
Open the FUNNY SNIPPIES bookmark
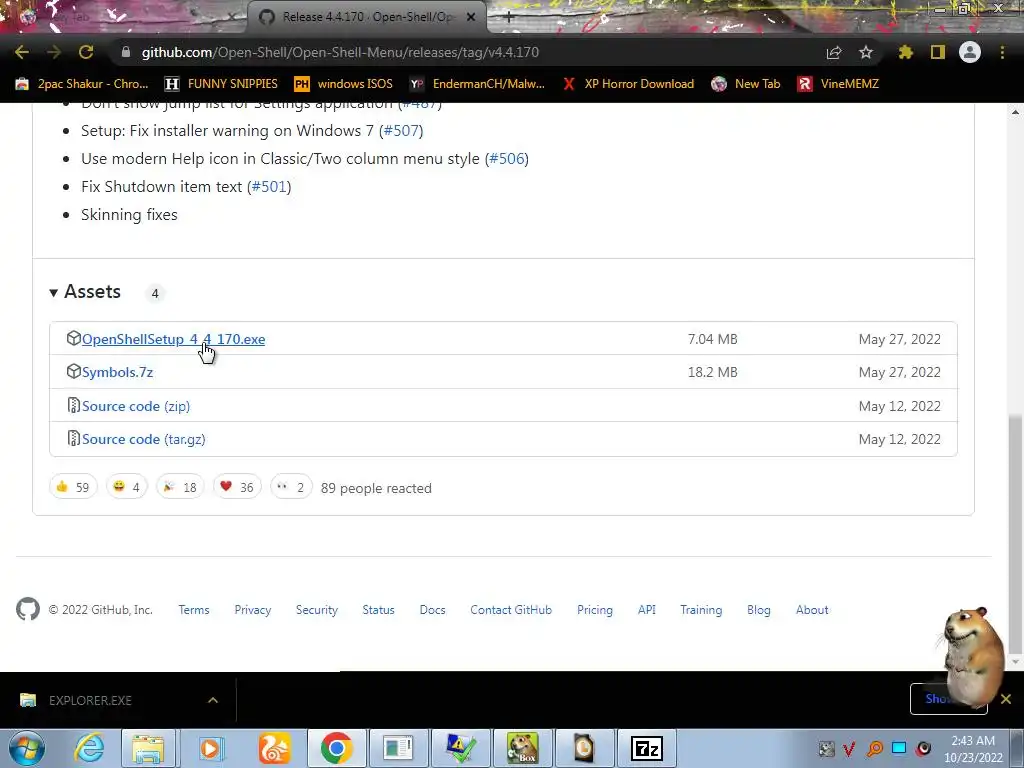(x=221, y=84)
